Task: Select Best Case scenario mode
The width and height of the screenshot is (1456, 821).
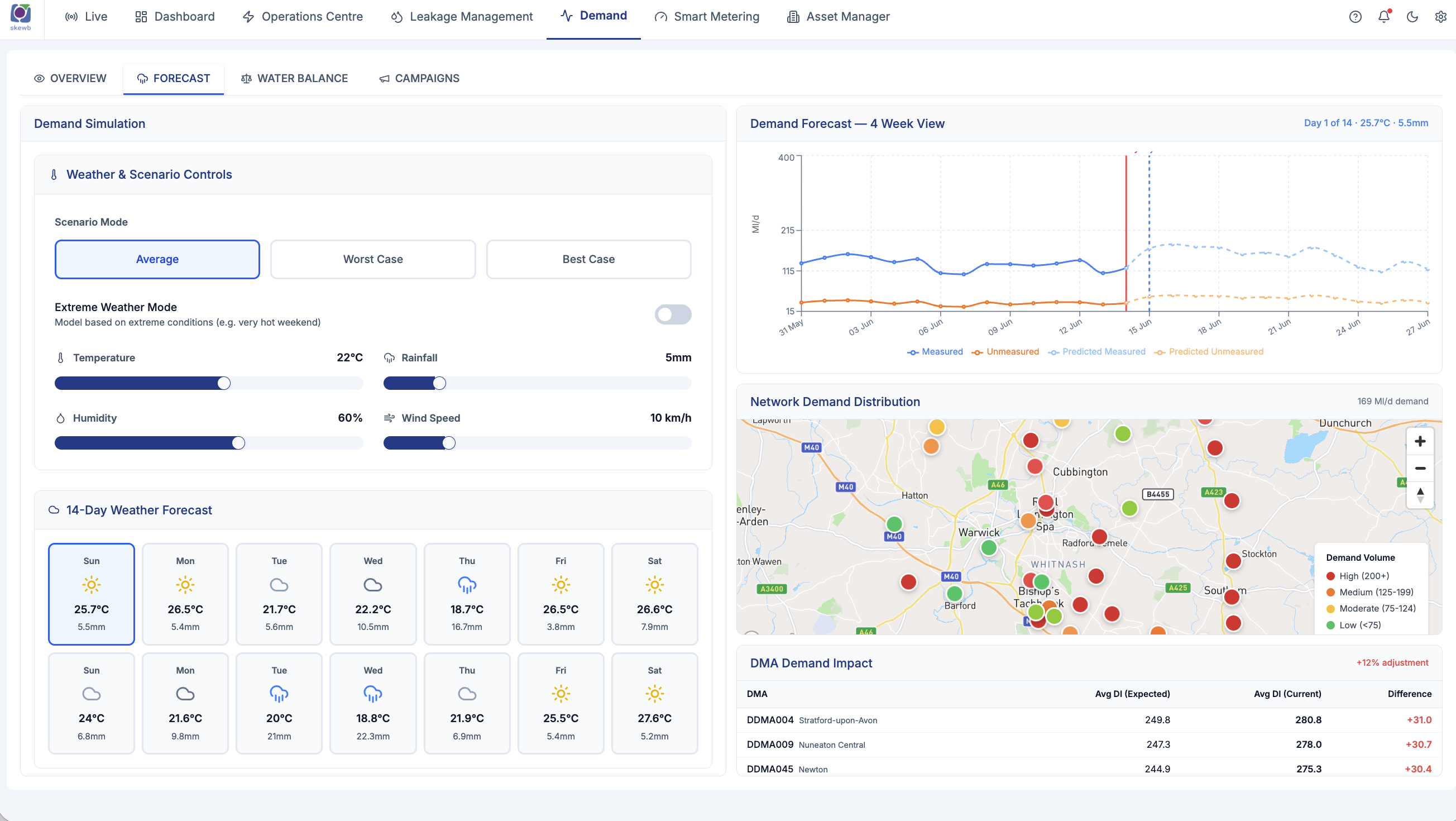Action: [588, 259]
